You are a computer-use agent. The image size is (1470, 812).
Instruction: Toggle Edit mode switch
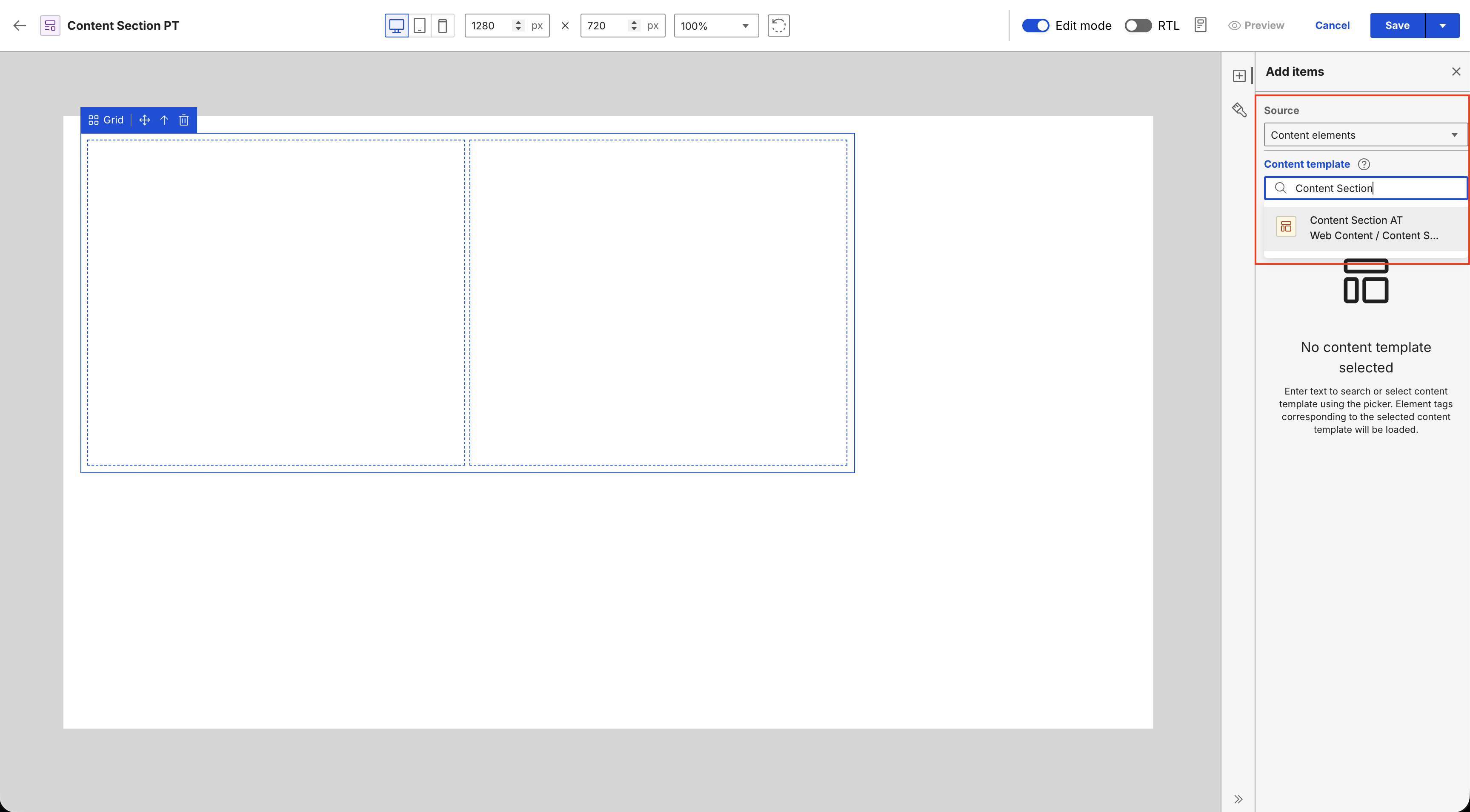[x=1035, y=26]
